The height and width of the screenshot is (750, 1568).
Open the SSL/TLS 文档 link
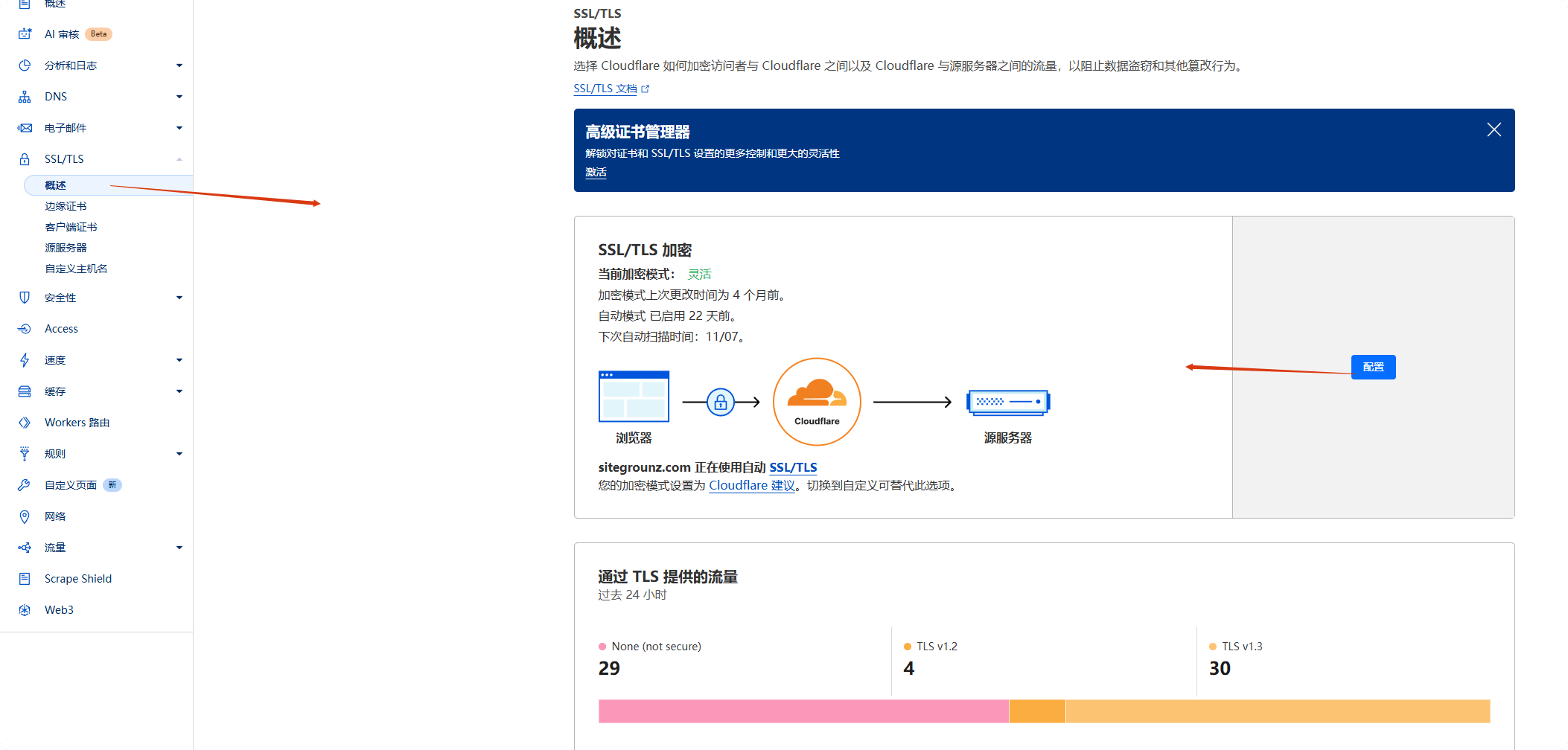605,88
